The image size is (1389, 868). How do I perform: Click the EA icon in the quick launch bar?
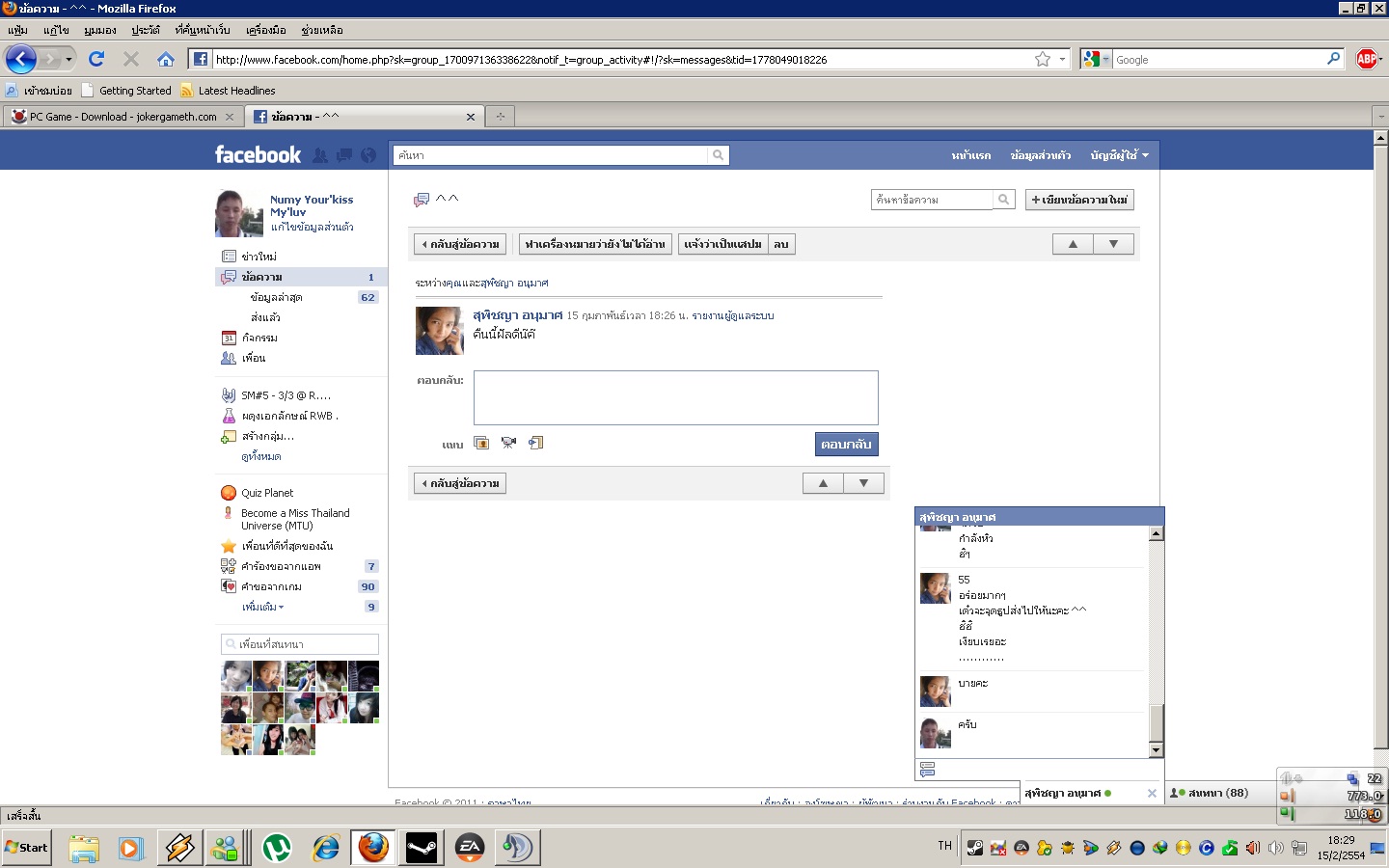point(470,849)
